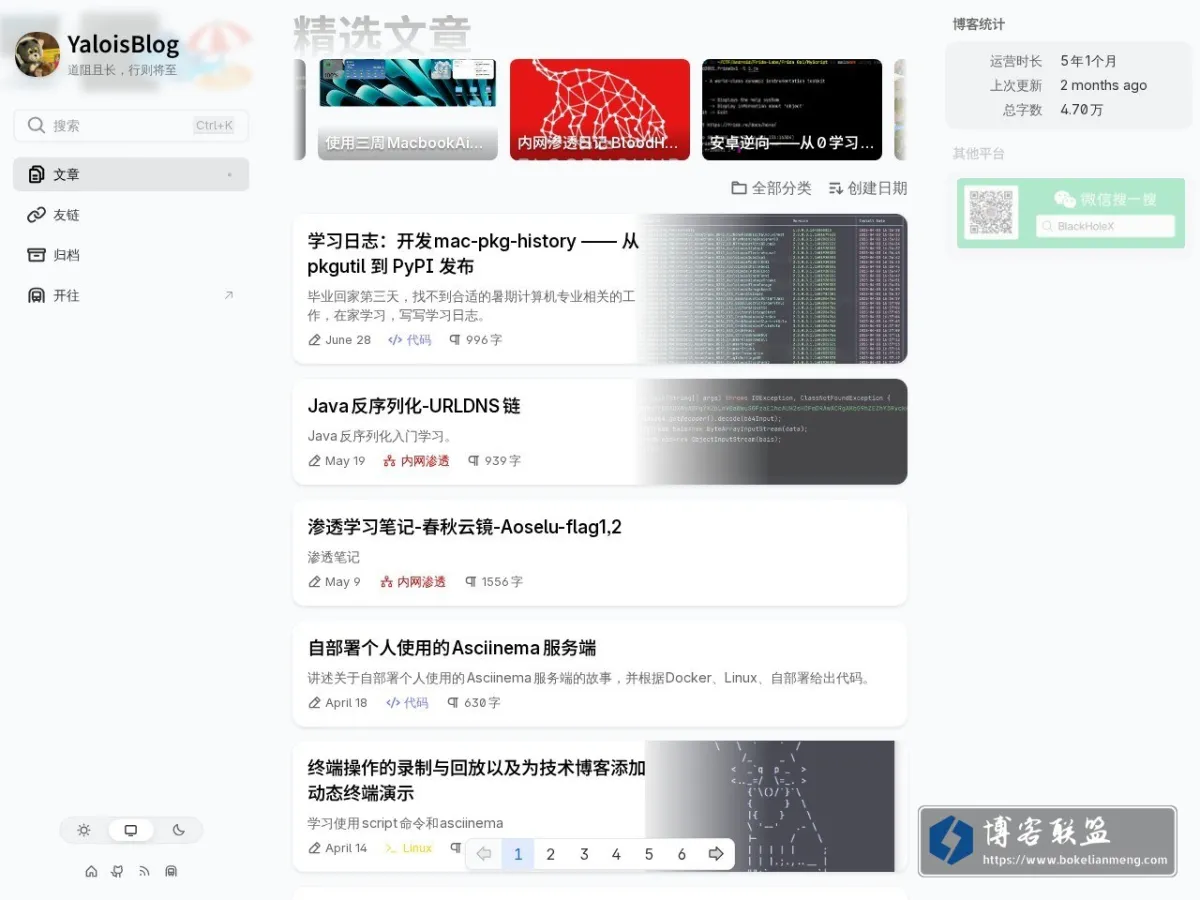
Task: Click the Ctrl+K shortcut badge
Action: pos(214,126)
